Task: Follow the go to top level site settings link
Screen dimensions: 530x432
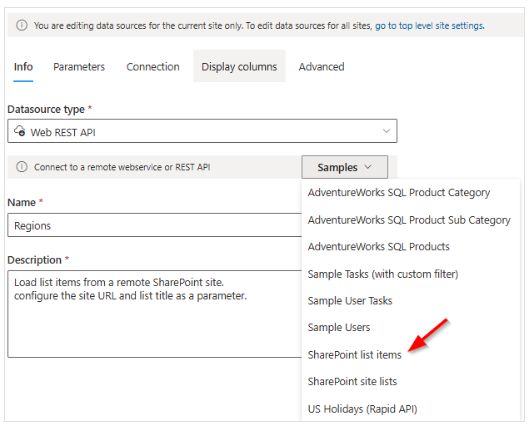Action: coord(430,26)
